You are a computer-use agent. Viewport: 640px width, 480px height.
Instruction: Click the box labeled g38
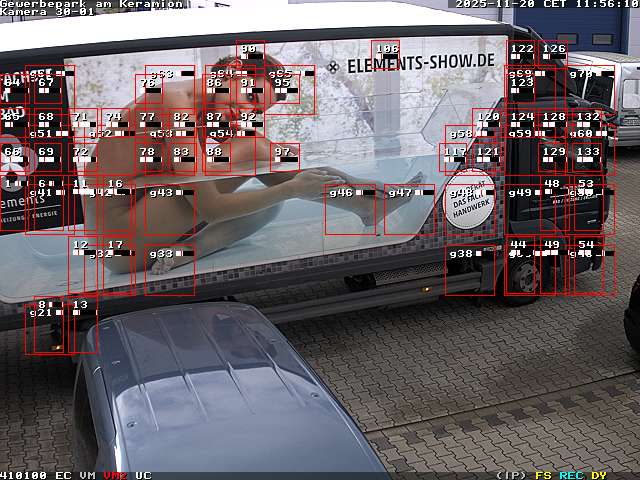470,270
